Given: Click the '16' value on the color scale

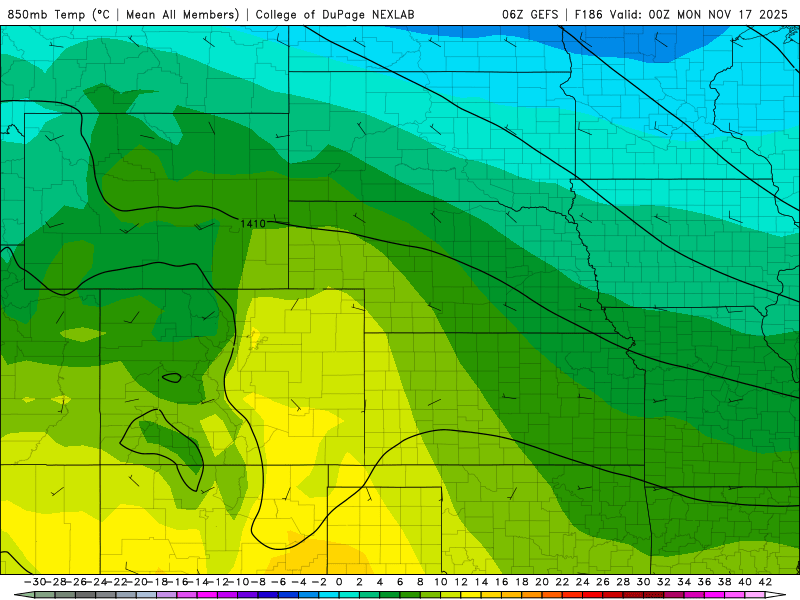Looking at the screenshot, I should [502, 582].
